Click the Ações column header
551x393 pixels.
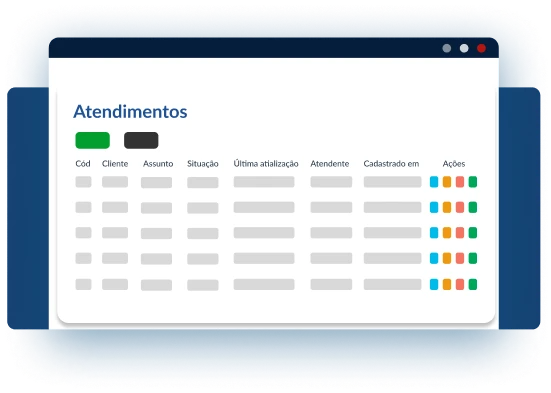[x=454, y=164]
